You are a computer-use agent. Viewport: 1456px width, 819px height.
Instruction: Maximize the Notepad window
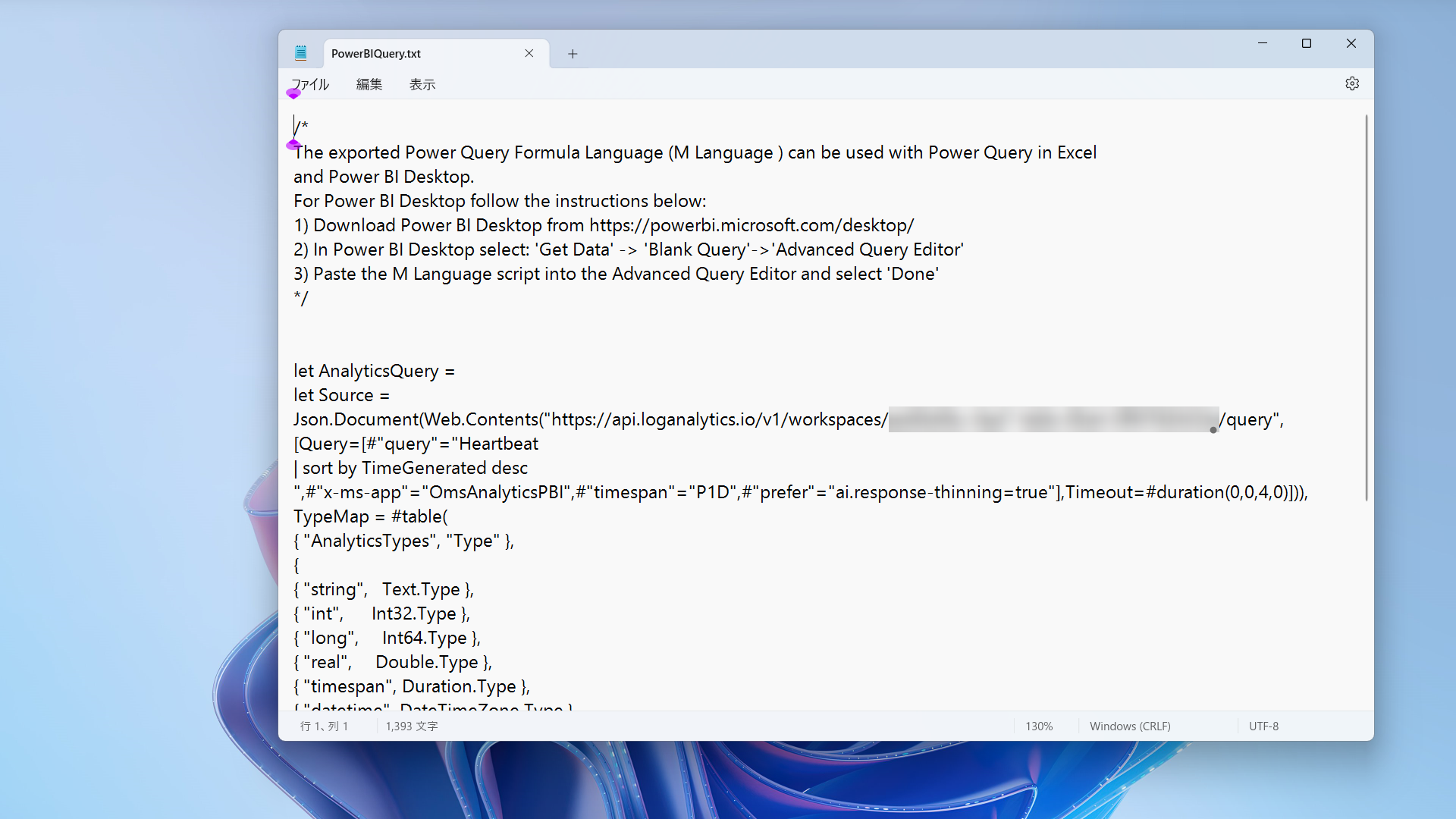click(x=1307, y=43)
